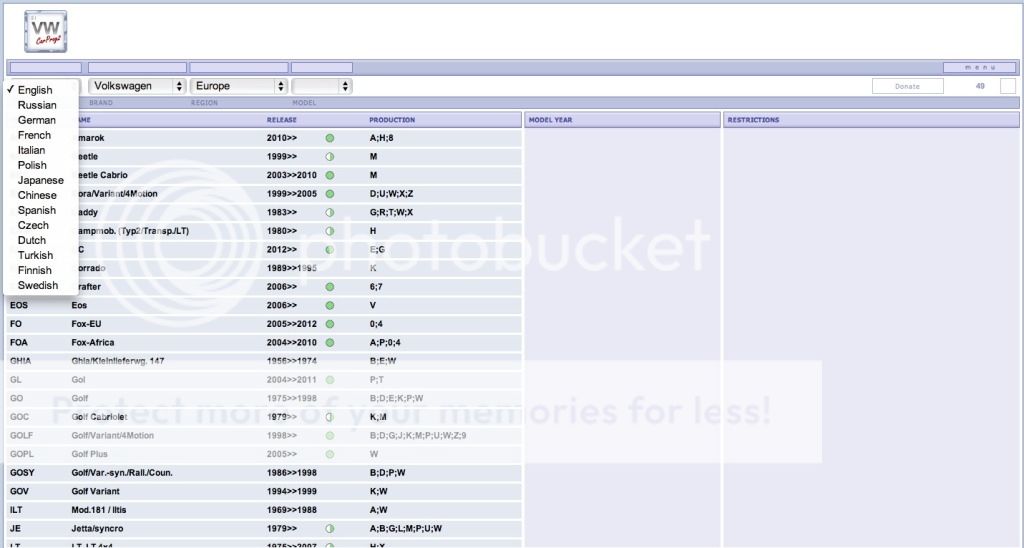Pick Swedish from the language list
Viewport: 1024px width, 548px height.
pos(38,285)
